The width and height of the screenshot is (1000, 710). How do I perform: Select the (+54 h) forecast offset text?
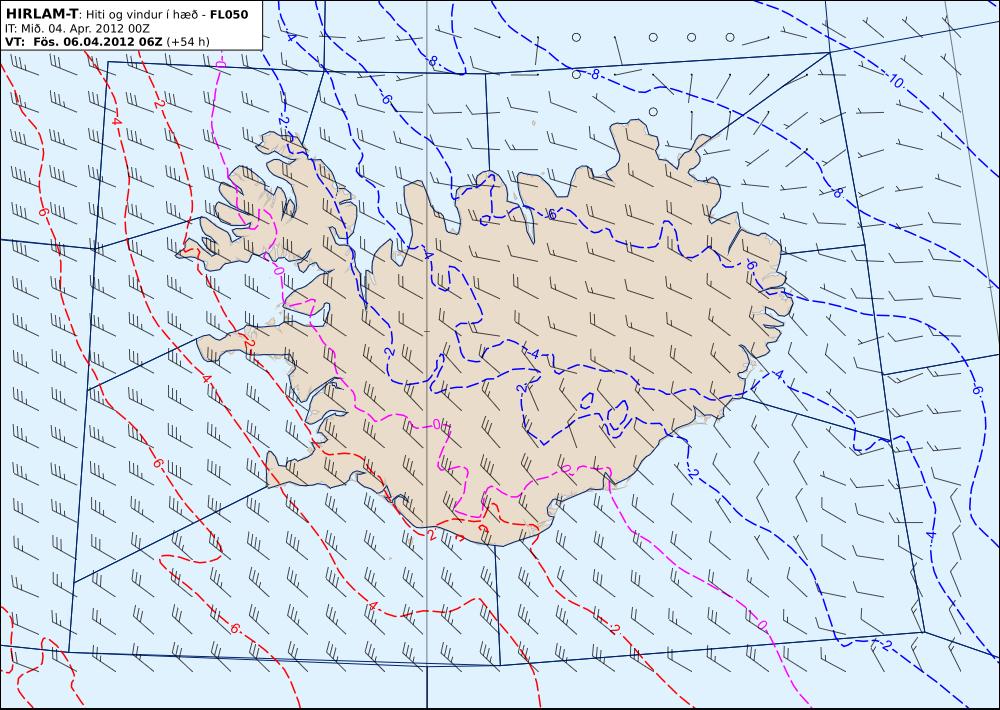click(x=188, y=41)
